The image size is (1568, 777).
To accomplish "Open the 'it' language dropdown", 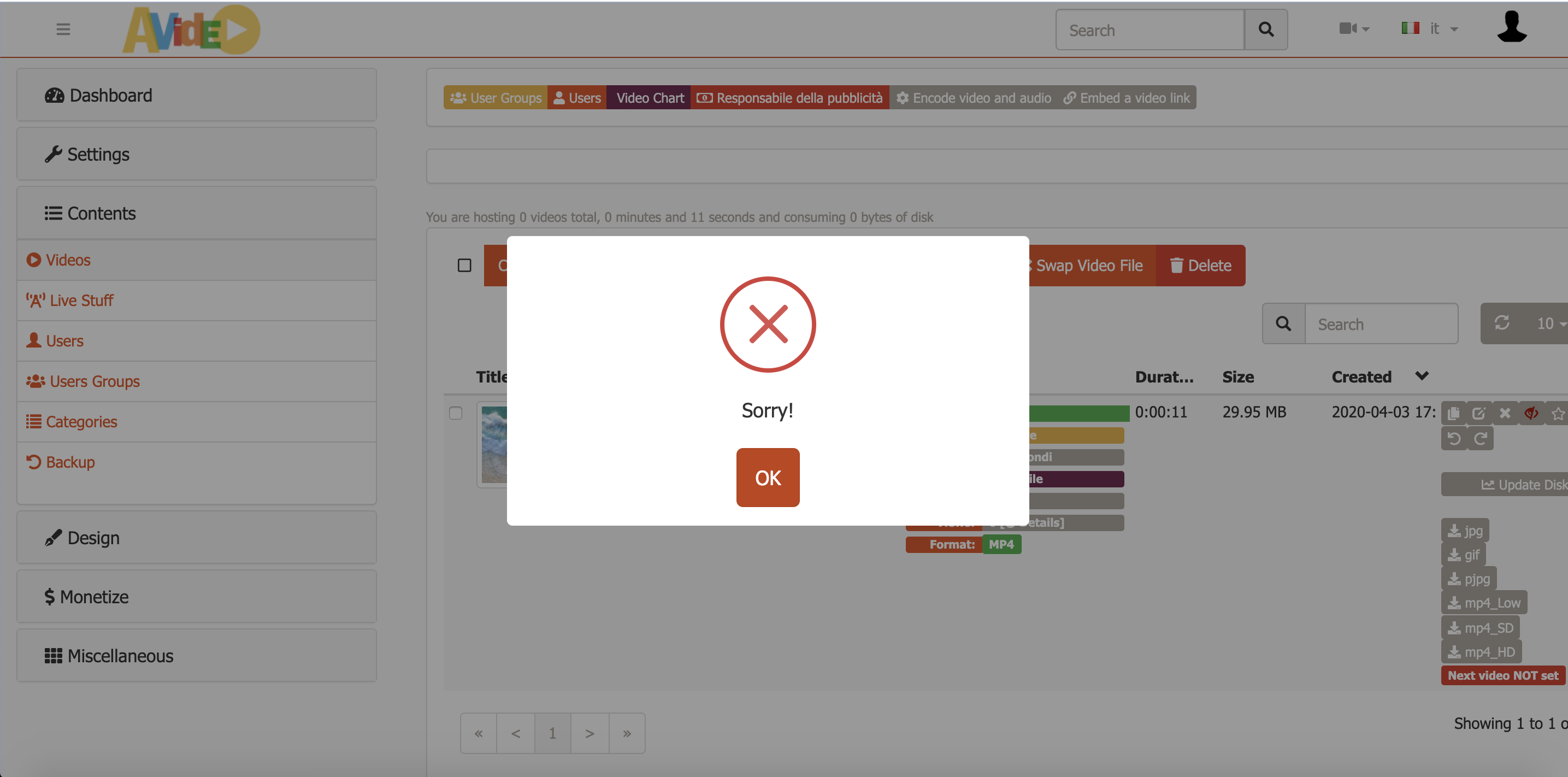I will tap(1430, 28).
